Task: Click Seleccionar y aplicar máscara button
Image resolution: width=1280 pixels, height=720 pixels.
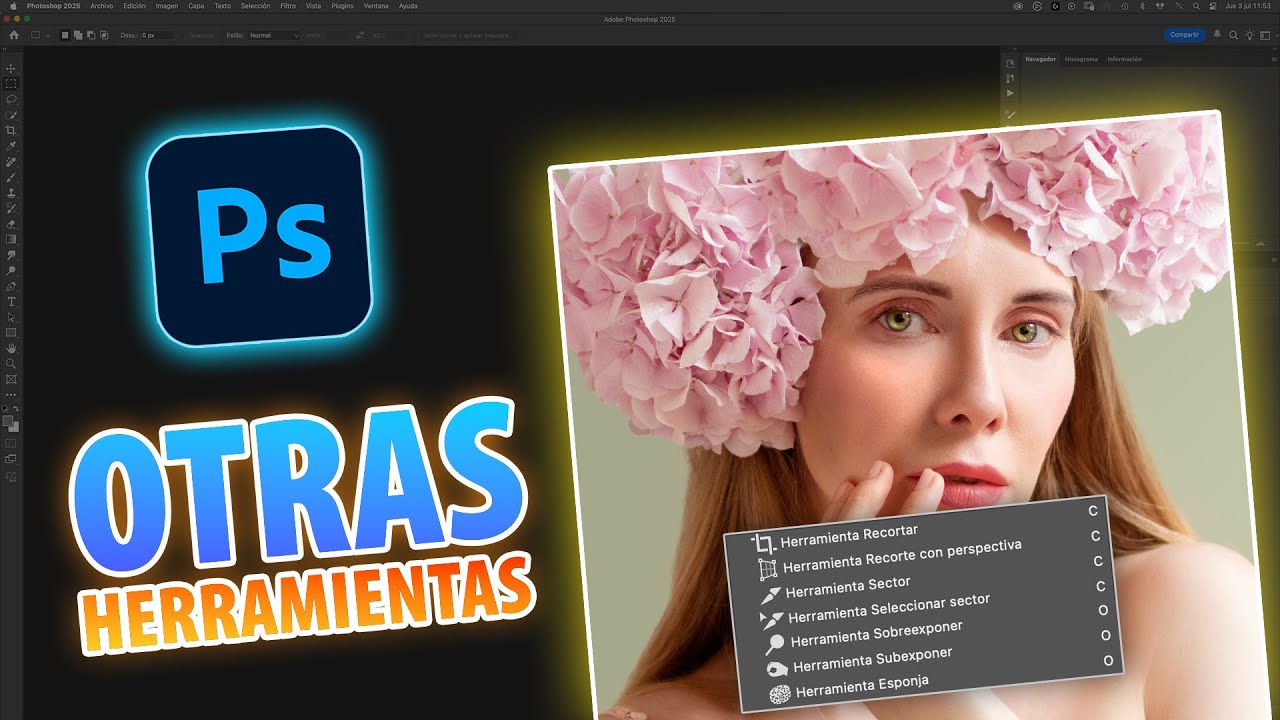Action: (x=467, y=35)
